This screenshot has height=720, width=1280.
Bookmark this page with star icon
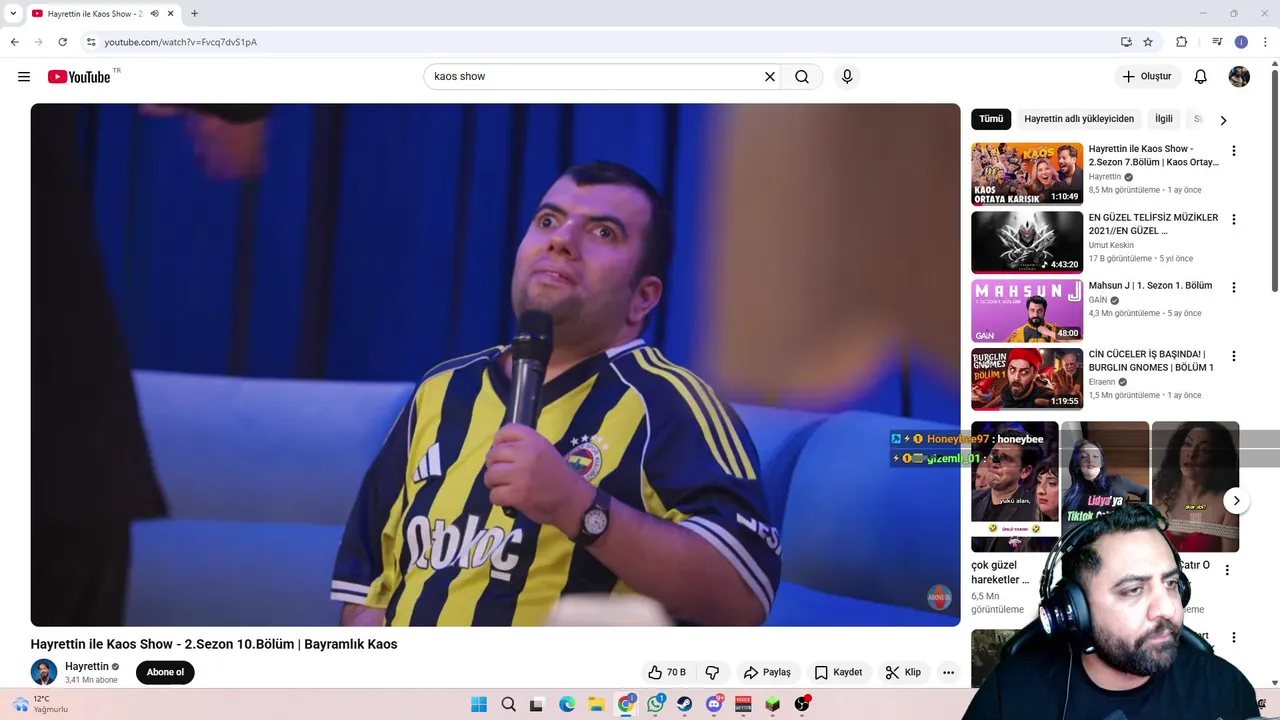tap(1148, 42)
